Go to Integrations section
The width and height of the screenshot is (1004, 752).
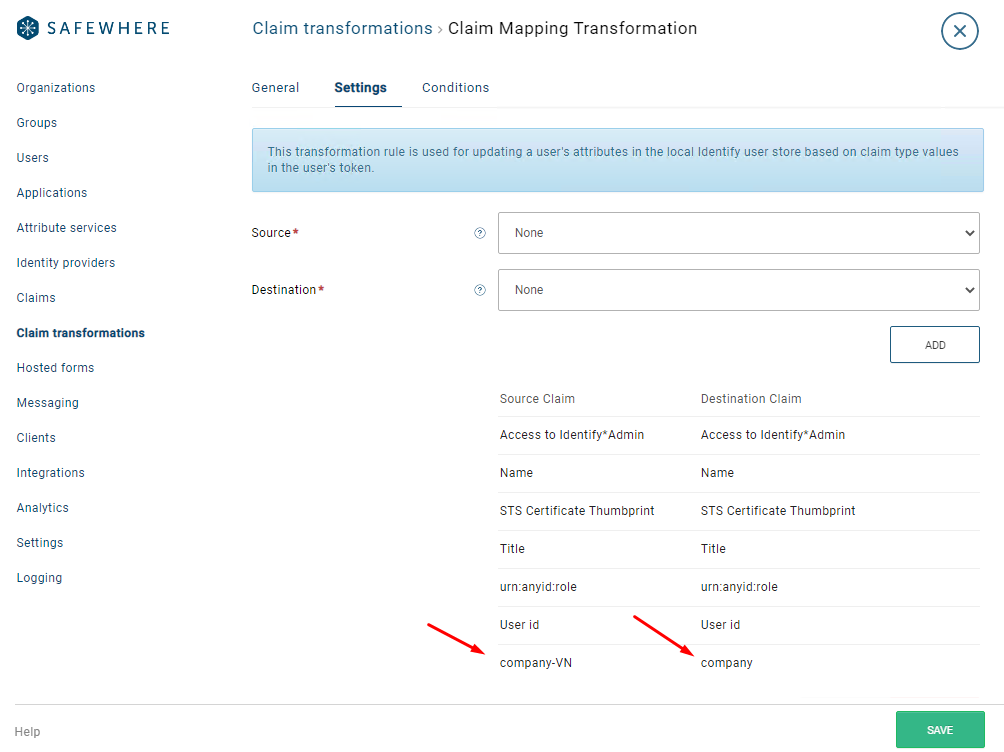tap(51, 473)
